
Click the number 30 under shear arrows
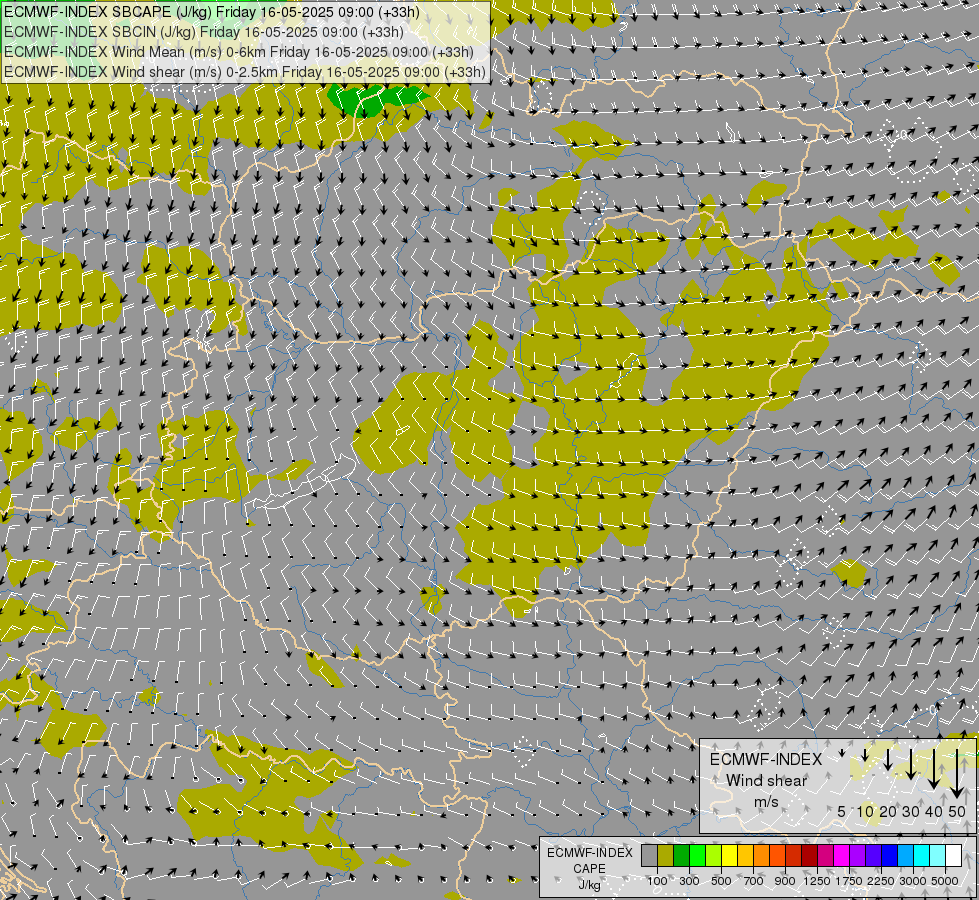pos(911,811)
